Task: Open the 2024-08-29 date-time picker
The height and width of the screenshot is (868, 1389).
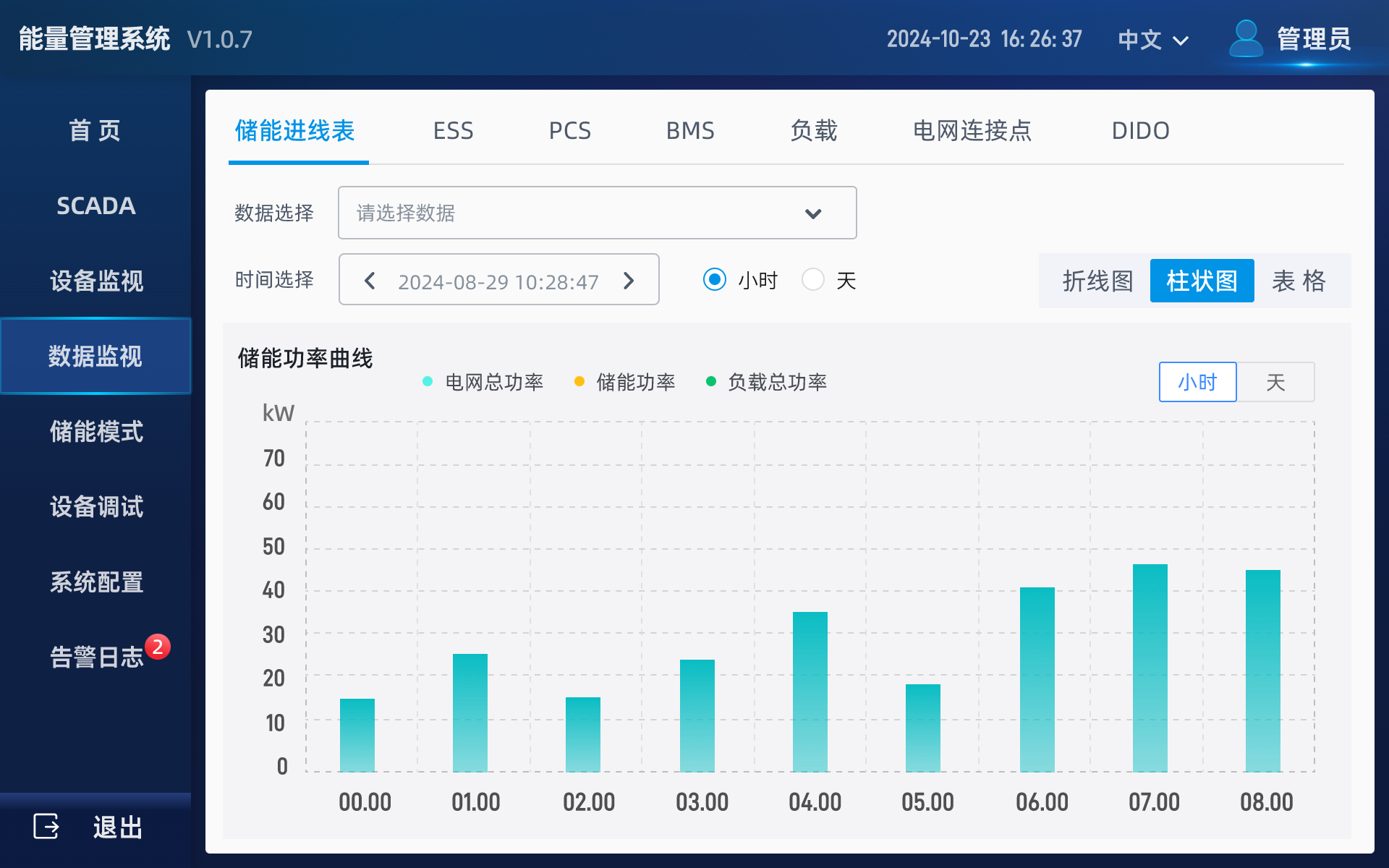Action: 498,281
